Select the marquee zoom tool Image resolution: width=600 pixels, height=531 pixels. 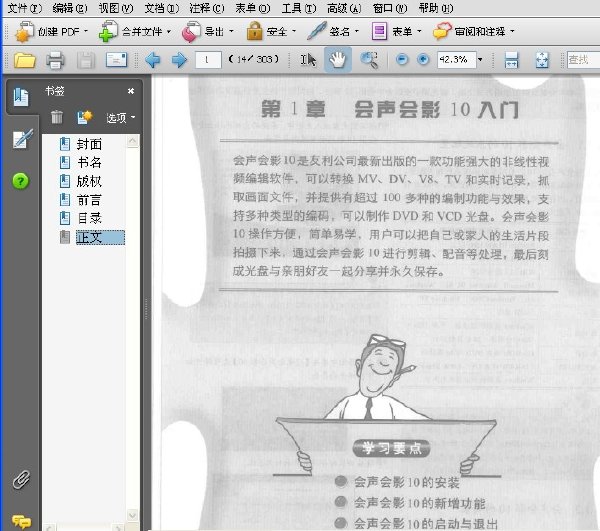click(369, 60)
